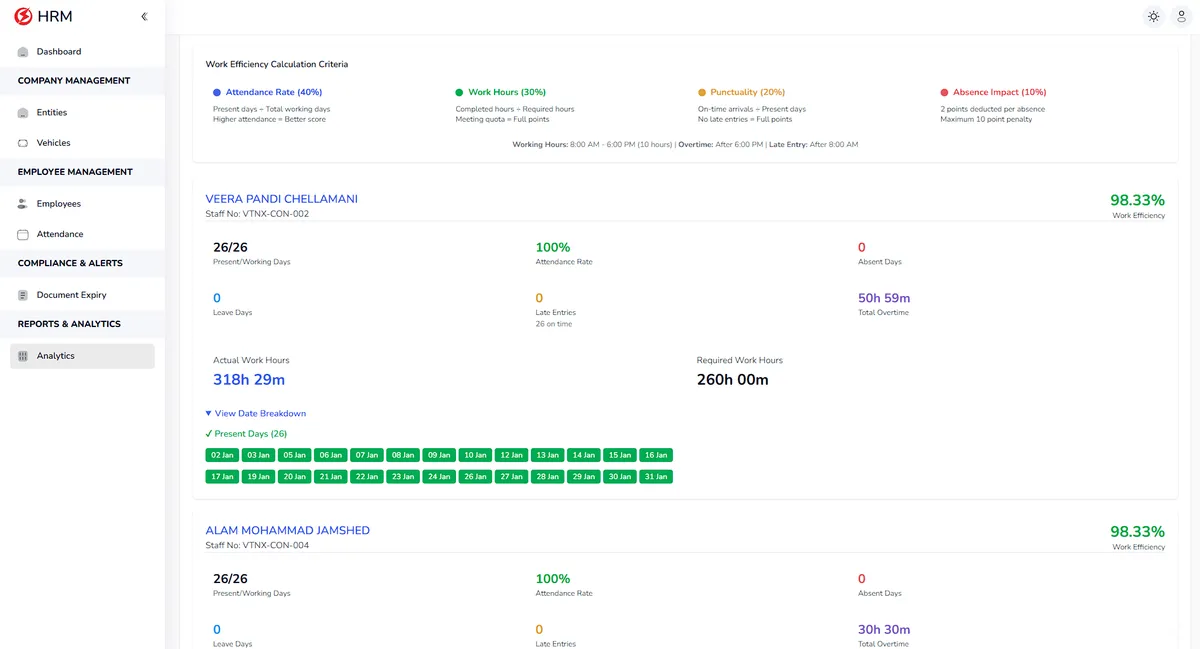This screenshot has width=1200, height=649.
Task: Click the 26 Jan present day badge
Action: (x=475, y=477)
